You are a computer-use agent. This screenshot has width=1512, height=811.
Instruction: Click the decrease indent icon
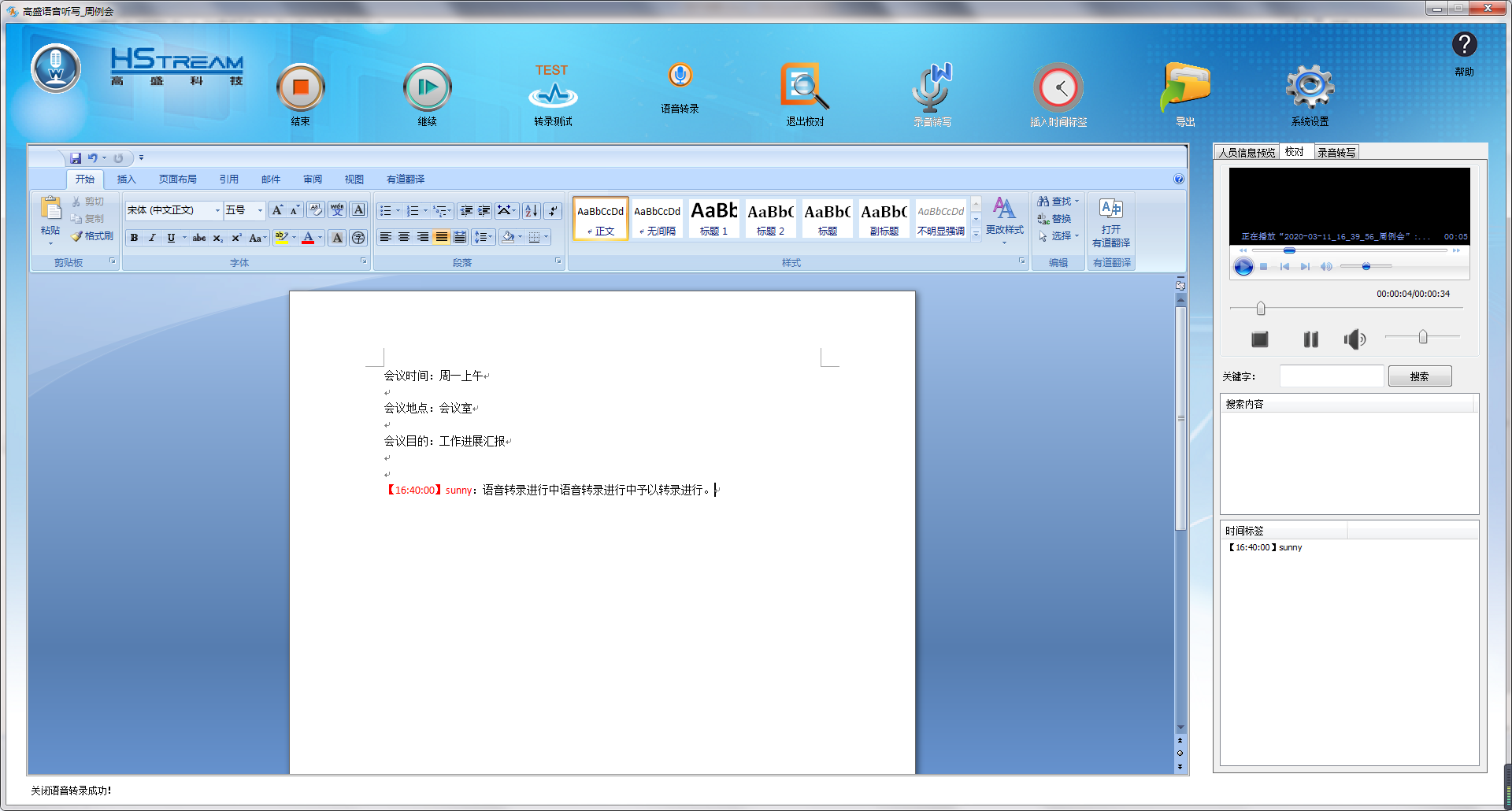(466, 210)
